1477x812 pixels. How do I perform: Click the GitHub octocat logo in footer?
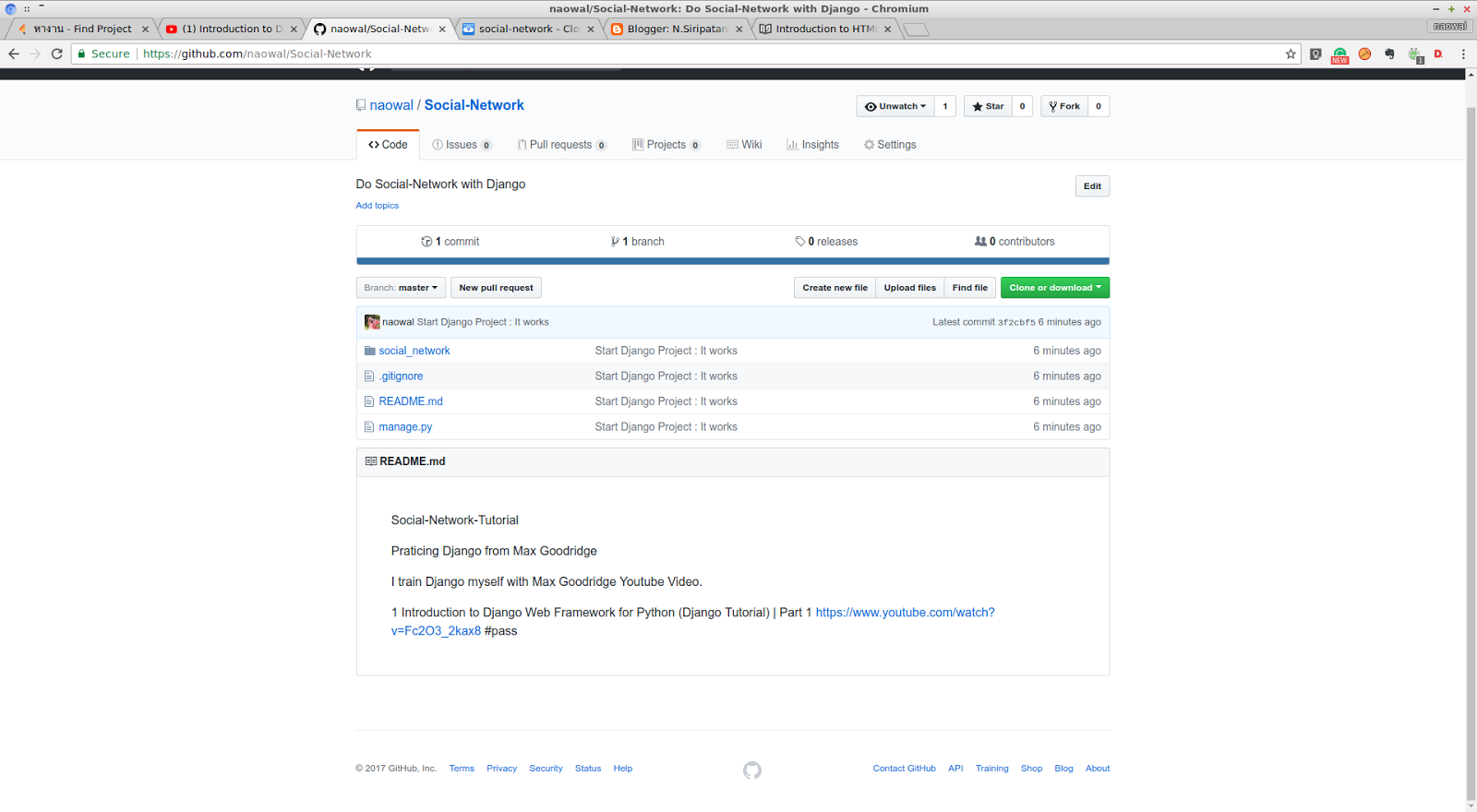click(752, 770)
